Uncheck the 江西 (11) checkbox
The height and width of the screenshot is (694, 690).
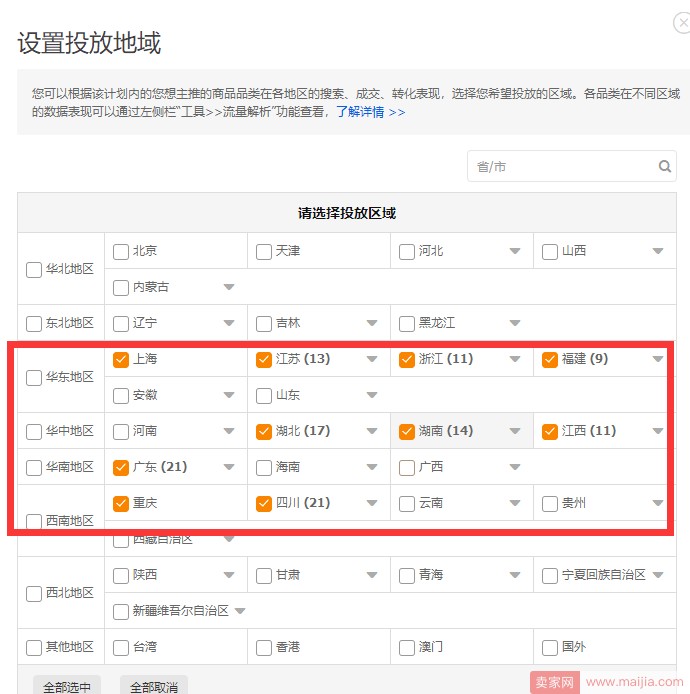550,432
